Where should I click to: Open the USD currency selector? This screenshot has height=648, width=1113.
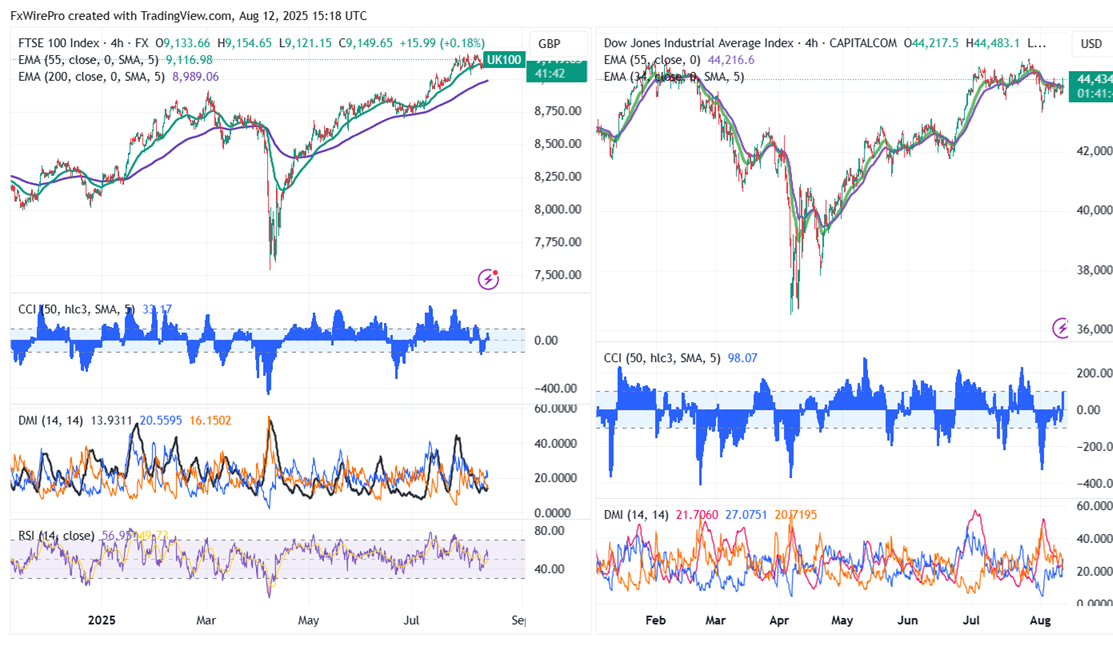(1091, 43)
